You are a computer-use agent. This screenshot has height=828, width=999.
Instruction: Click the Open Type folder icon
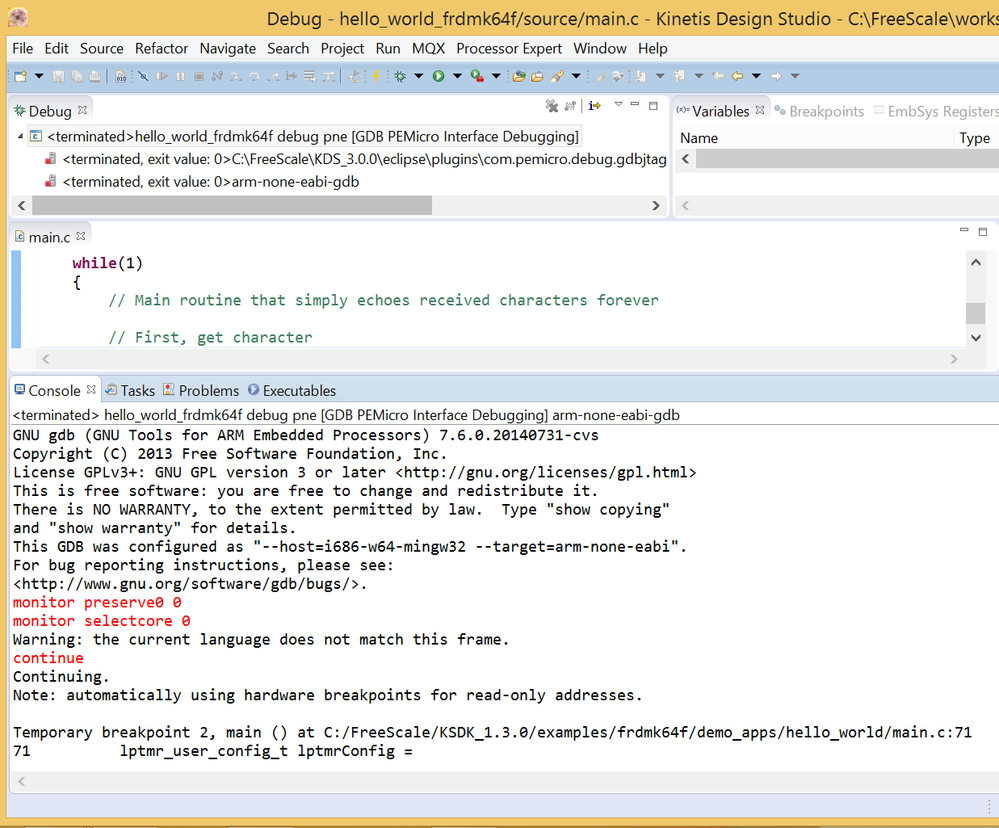(519, 76)
